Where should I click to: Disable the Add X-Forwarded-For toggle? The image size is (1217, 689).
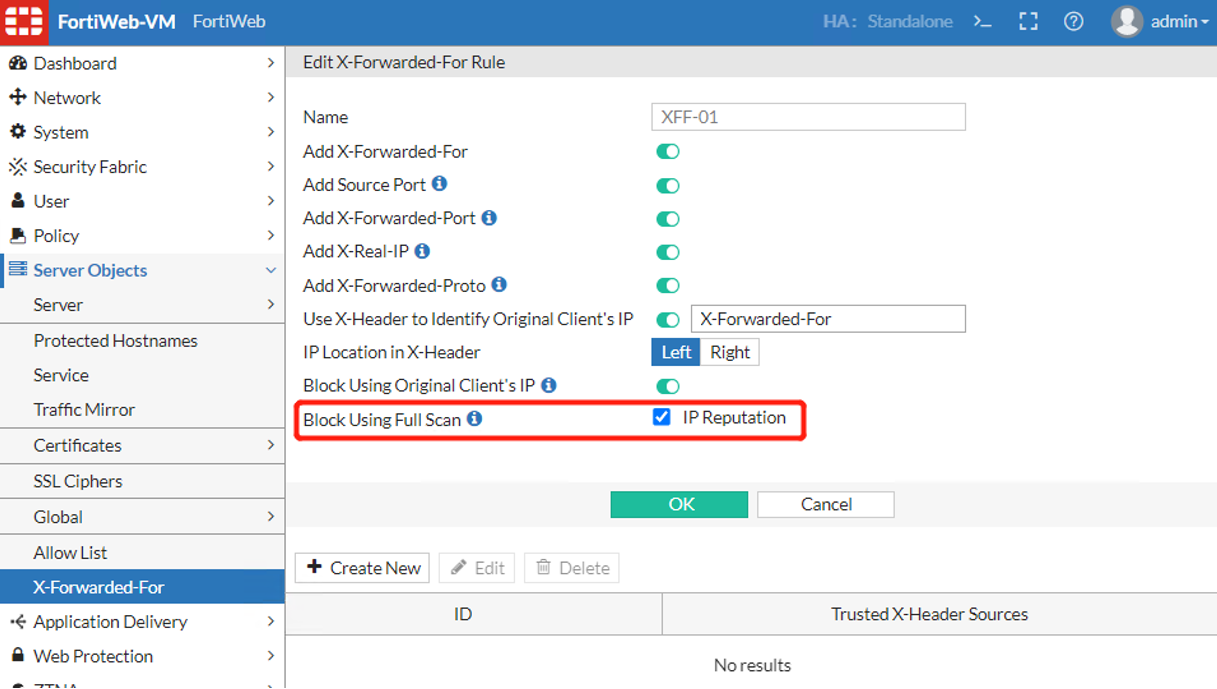point(667,151)
